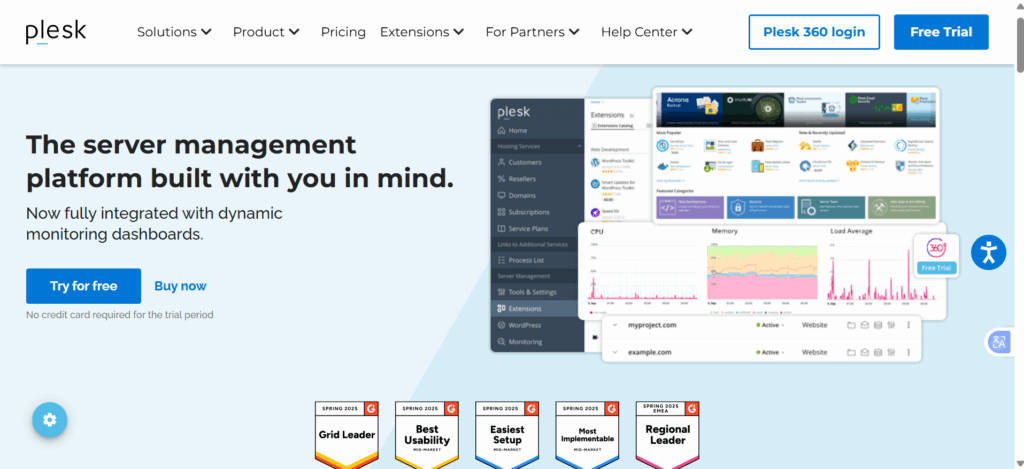Click the translate icon on right edge

(x=999, y=342)
